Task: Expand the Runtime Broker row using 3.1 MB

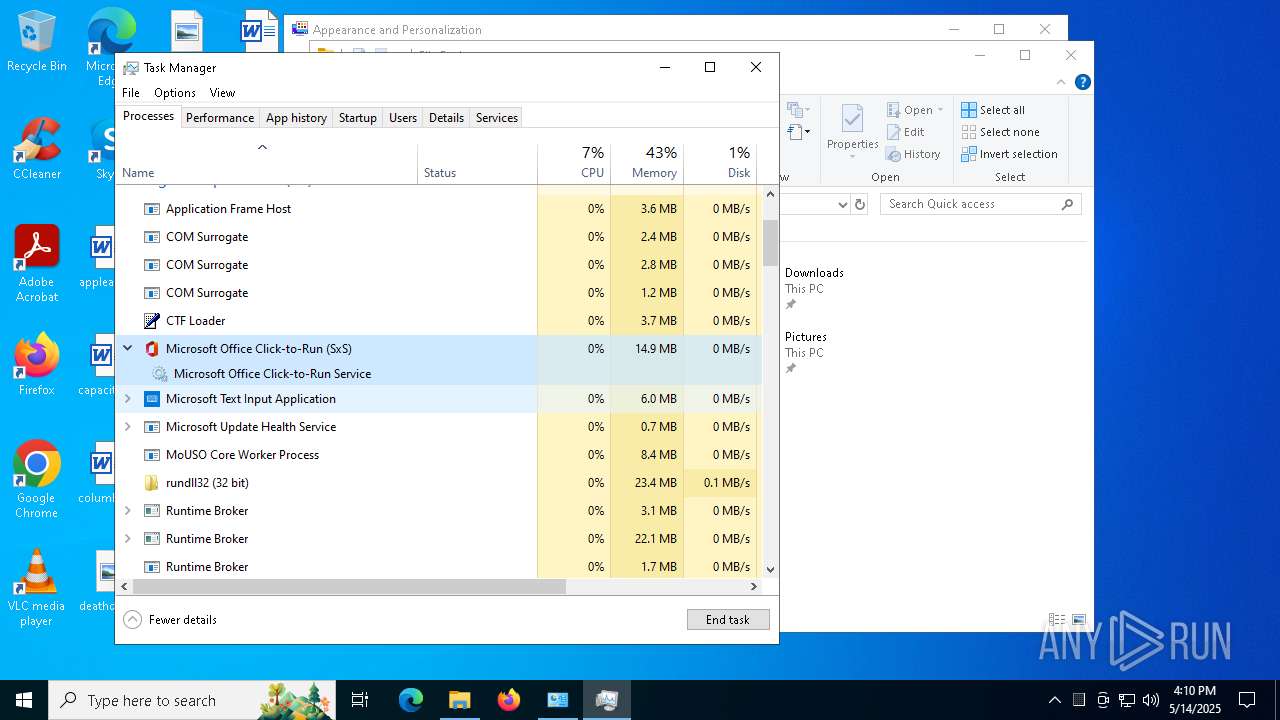Action: click(127, 511)
